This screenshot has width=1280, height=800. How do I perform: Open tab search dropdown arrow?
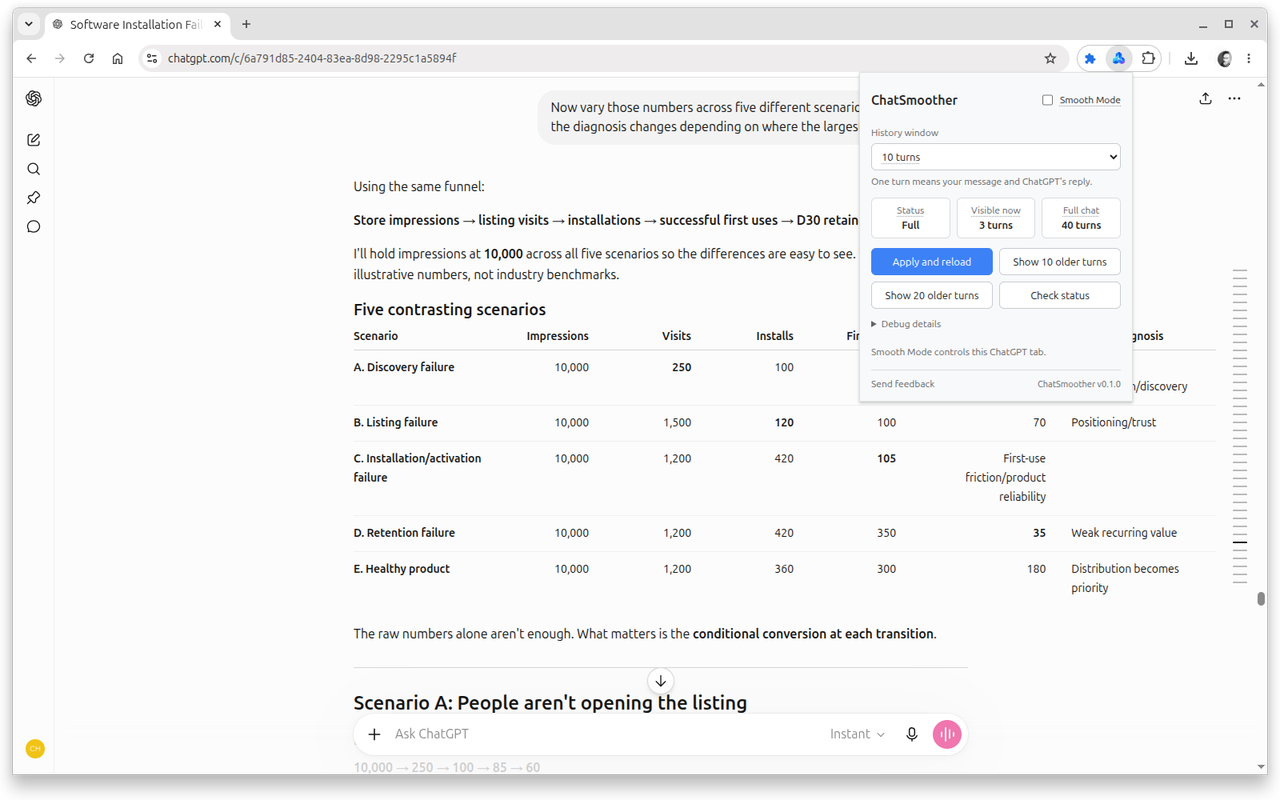pos(29,24)
